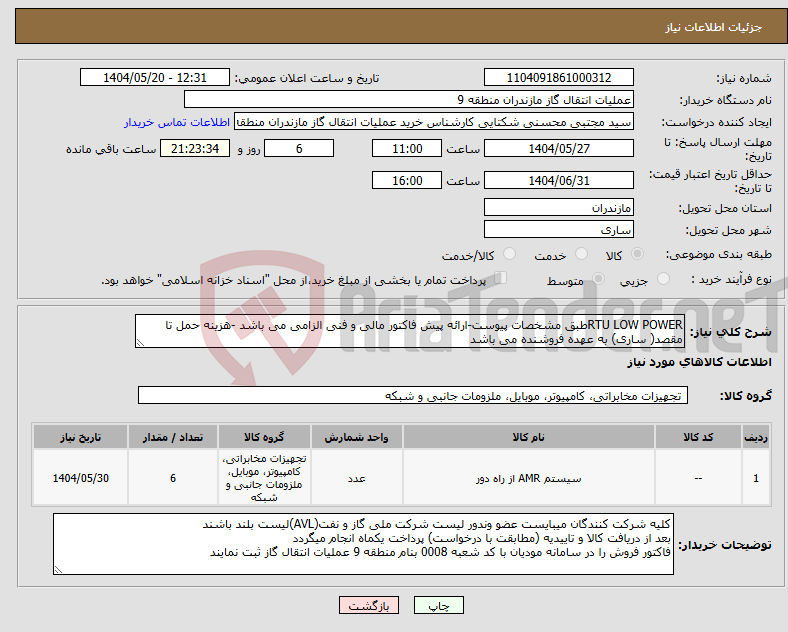
Task: Click the ردیف column header
Action: (x=756, y=437)
